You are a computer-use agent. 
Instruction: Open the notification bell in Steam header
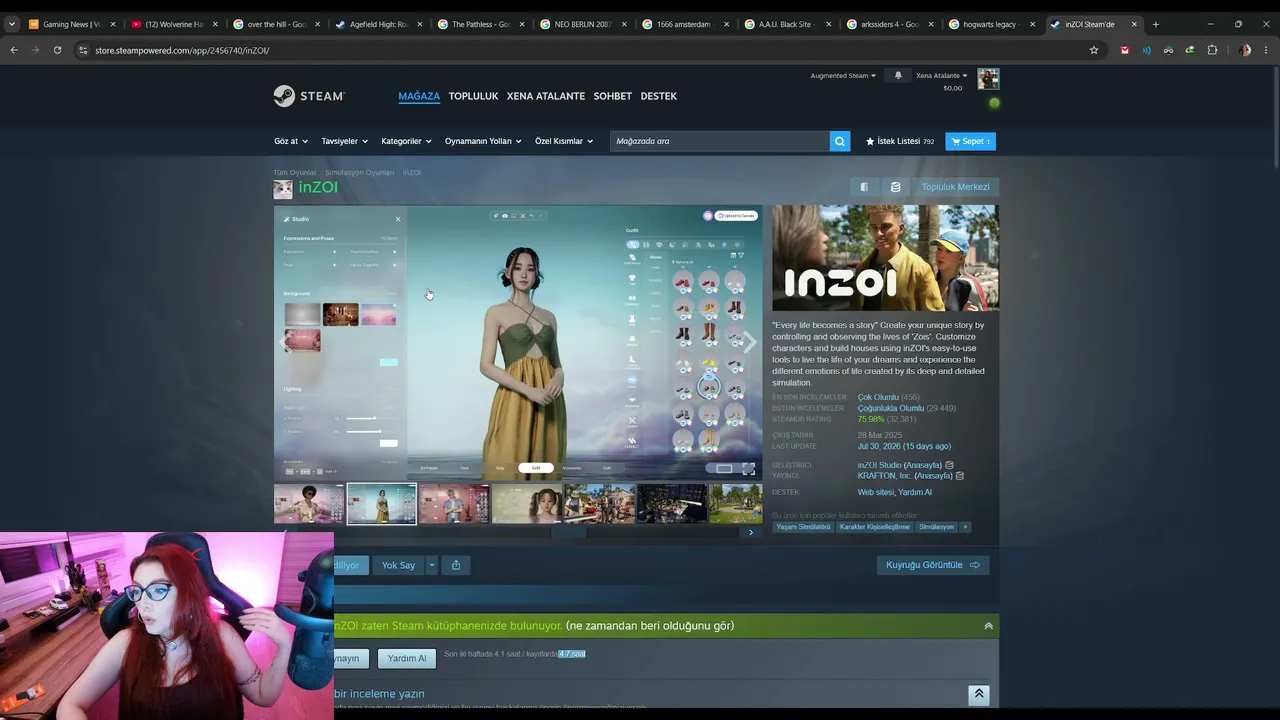[898, 76]
